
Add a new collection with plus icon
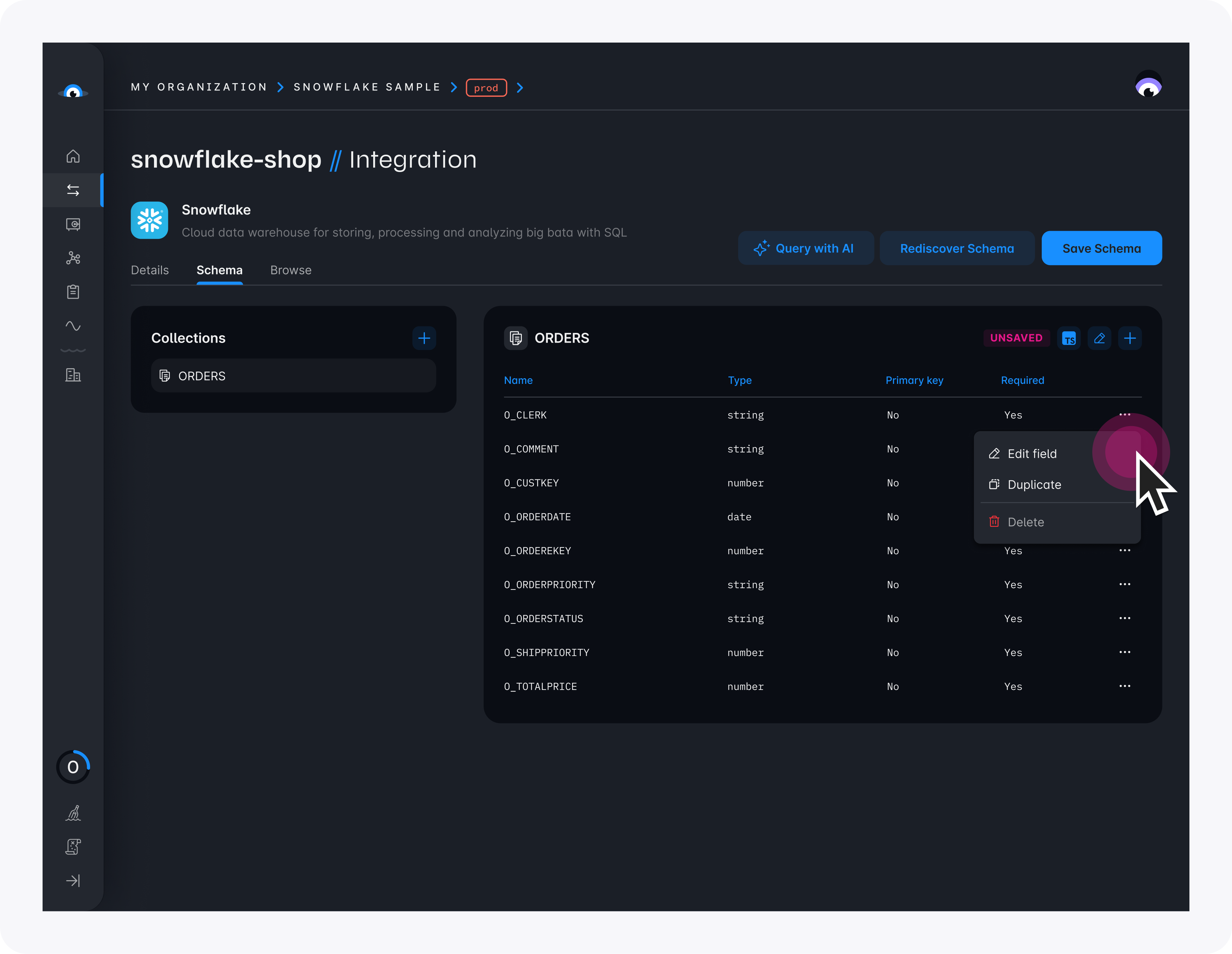pos(424,338)
